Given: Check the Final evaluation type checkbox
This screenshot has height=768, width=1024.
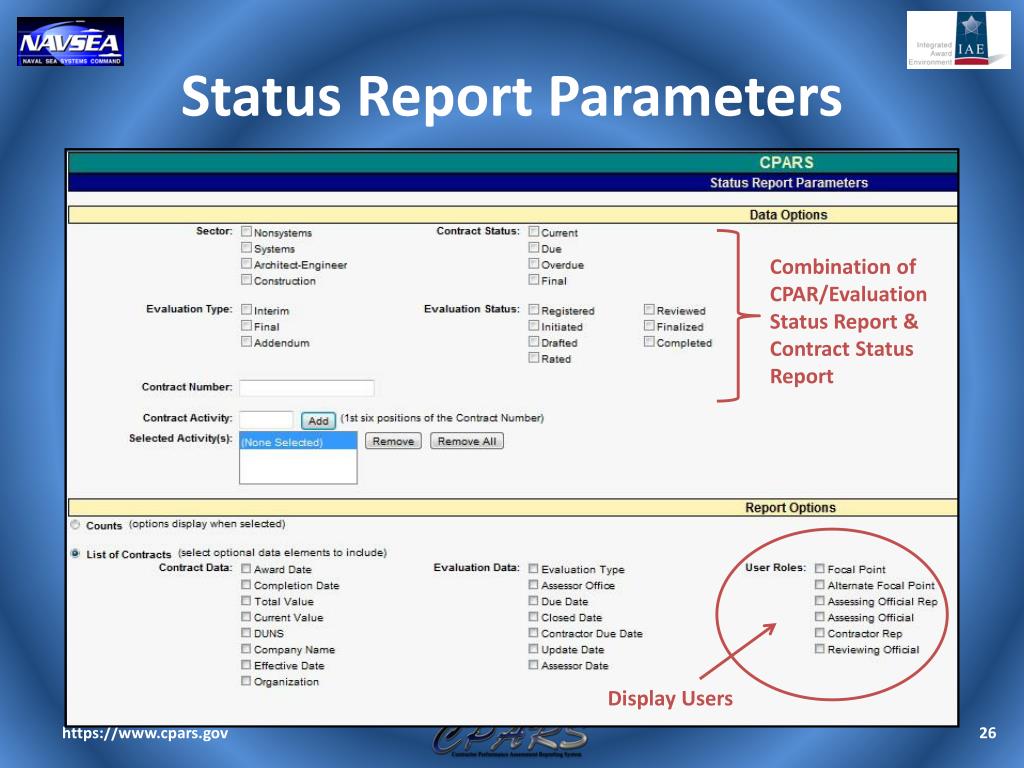Looking at the screenshot, I should (246, 325).
